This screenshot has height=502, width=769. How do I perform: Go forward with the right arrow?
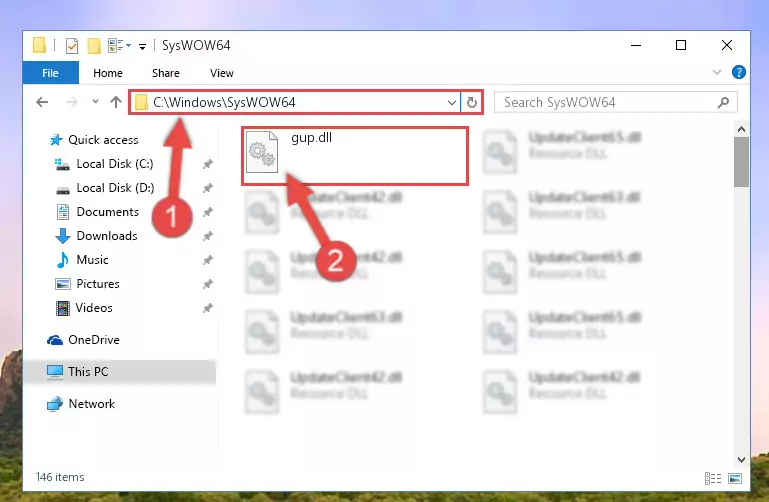(72, 102)
